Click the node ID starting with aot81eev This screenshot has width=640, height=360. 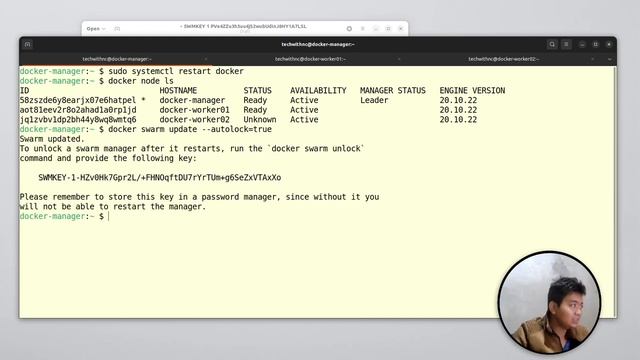coord(78,110)
